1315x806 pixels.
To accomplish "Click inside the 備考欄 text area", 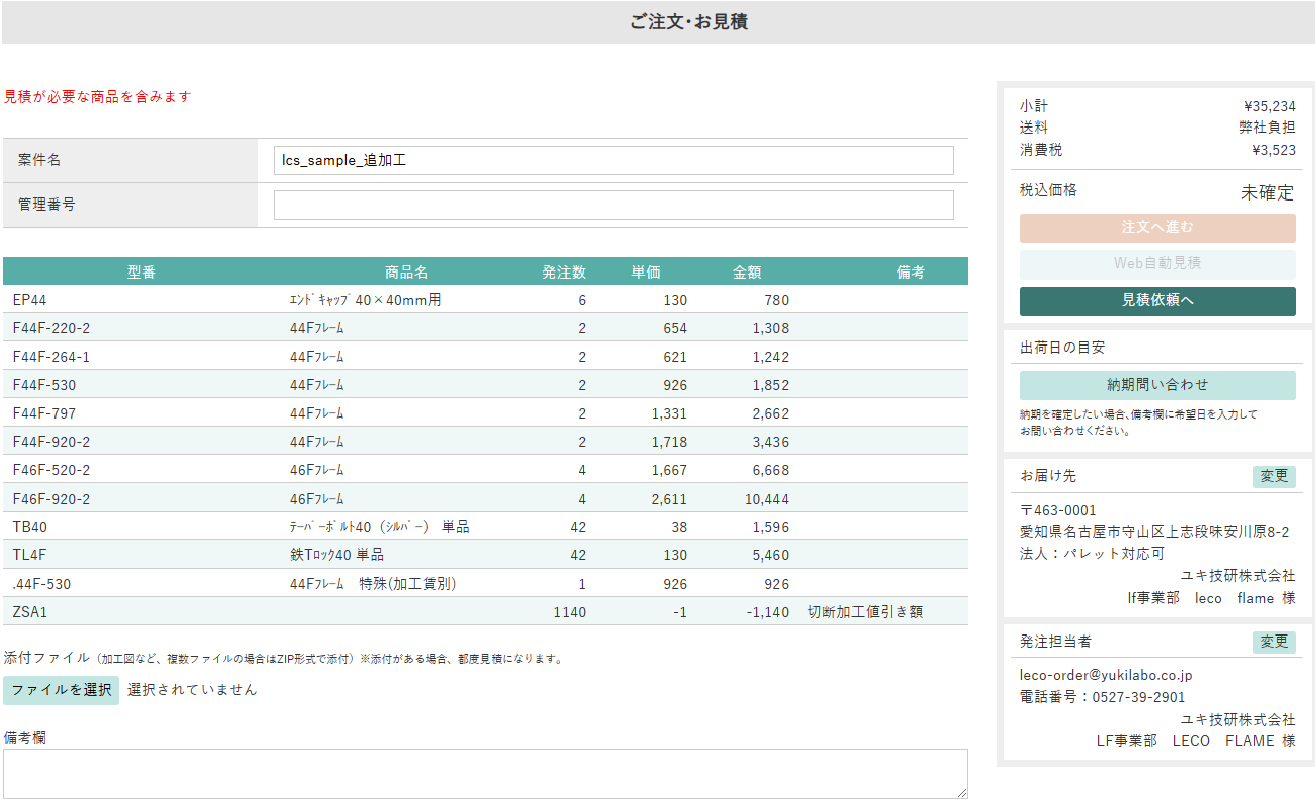I will coord(484,773).
